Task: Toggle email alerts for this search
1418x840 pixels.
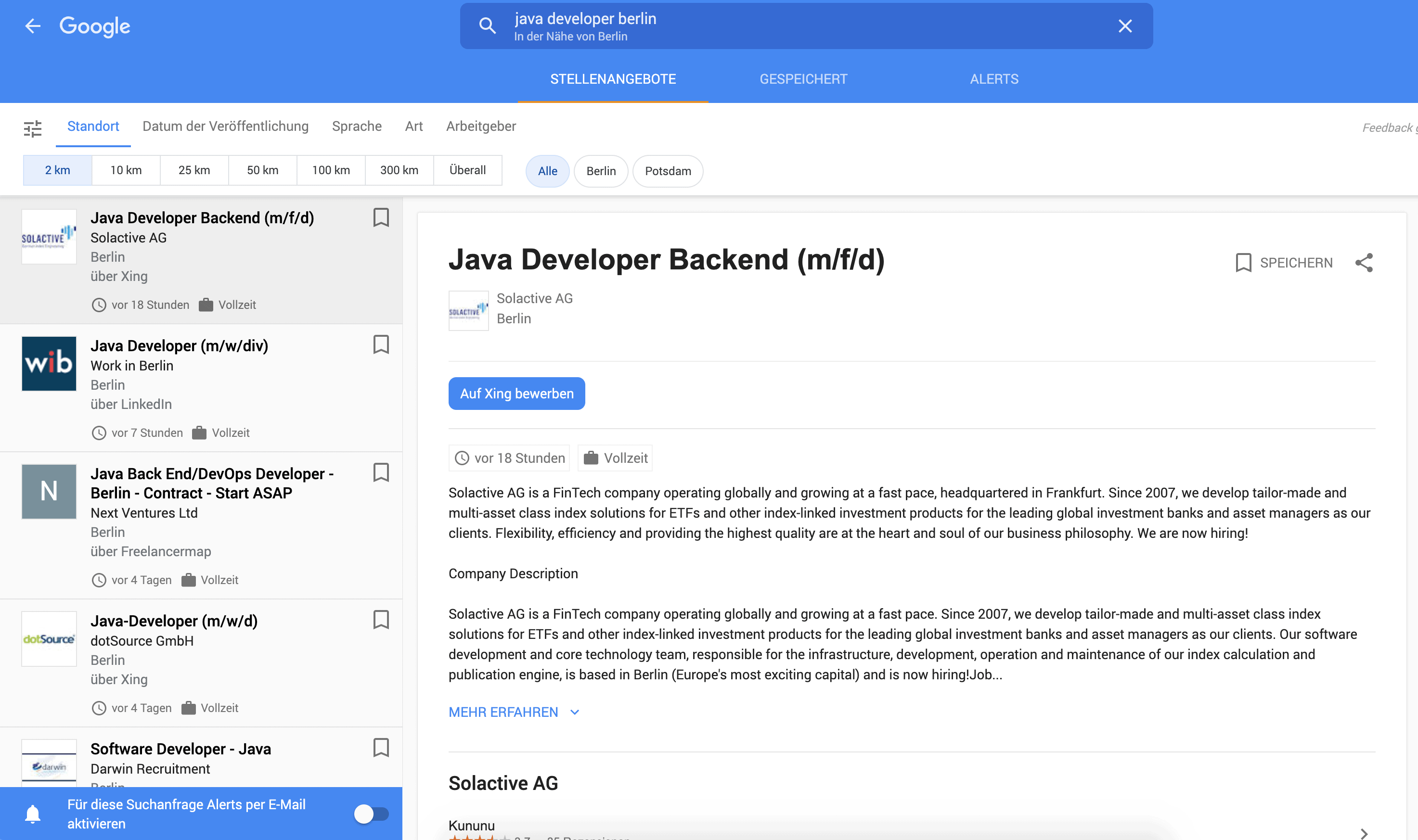Action: point(372,814)
